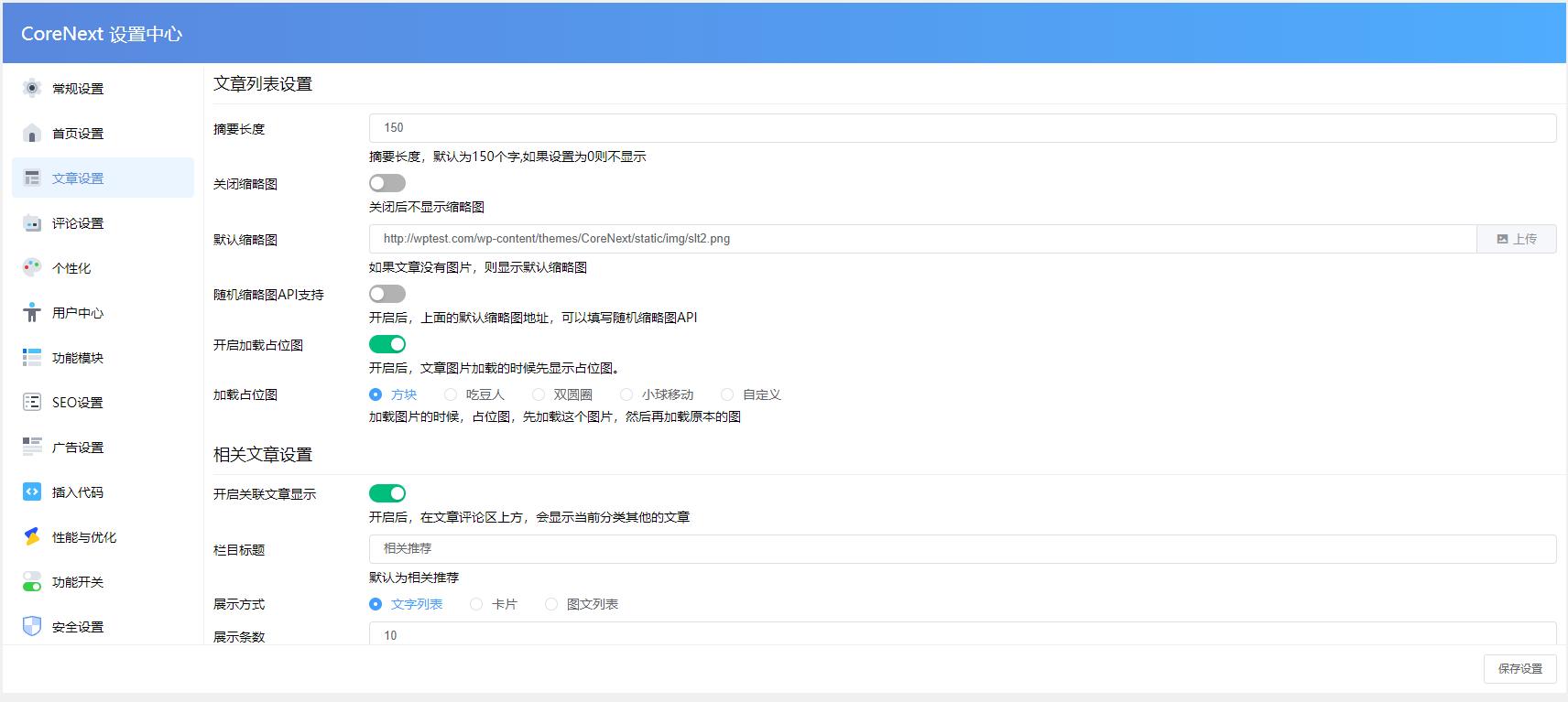Click the gear icon for 常规设置

(32, 89)
